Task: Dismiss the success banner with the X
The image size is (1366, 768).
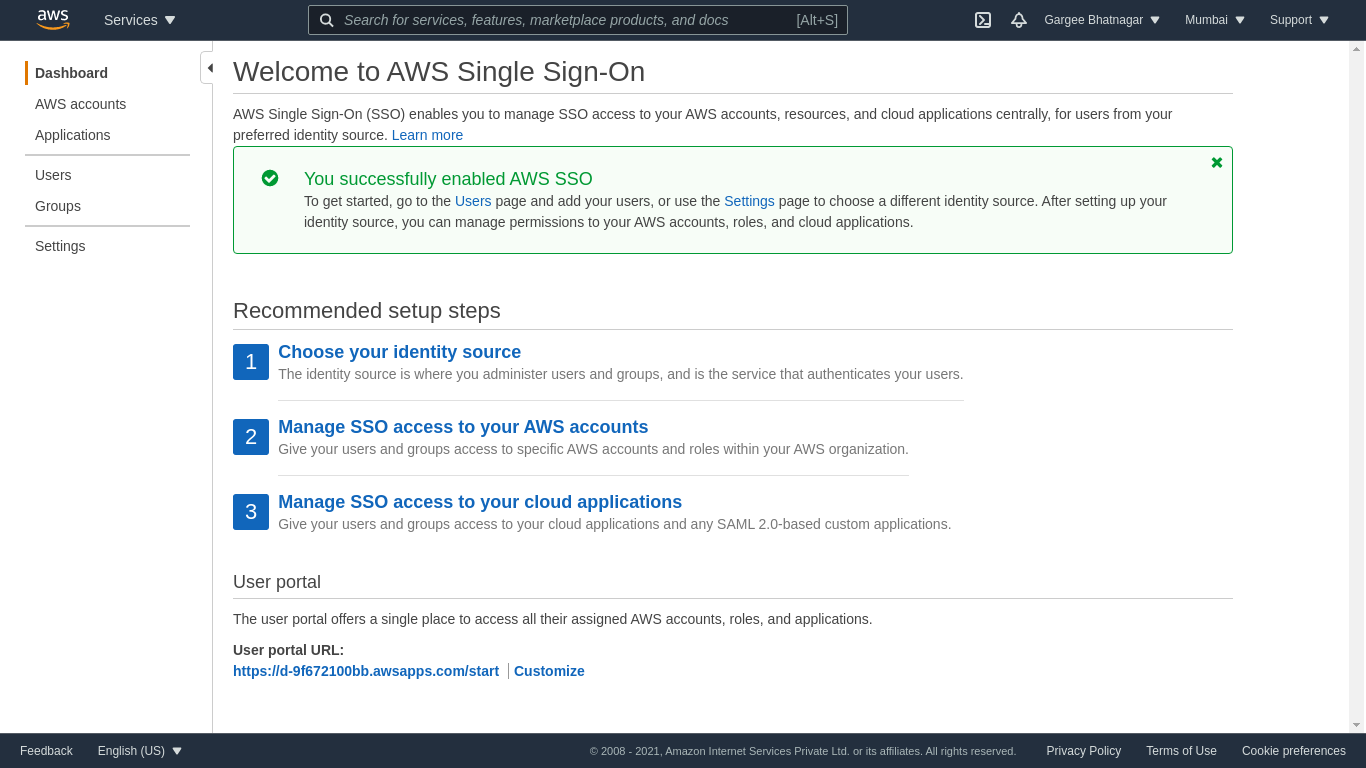Action: pos(1216,163)
